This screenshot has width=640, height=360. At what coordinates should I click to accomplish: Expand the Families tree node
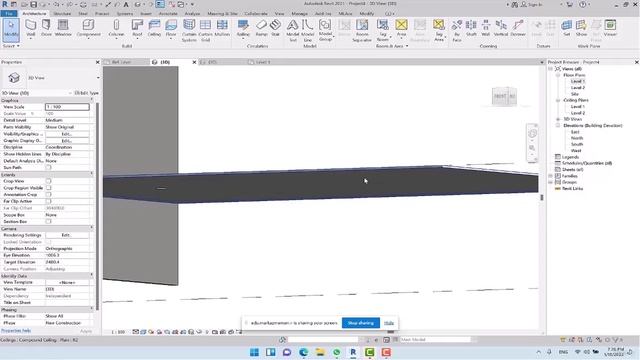click(551, 176)
